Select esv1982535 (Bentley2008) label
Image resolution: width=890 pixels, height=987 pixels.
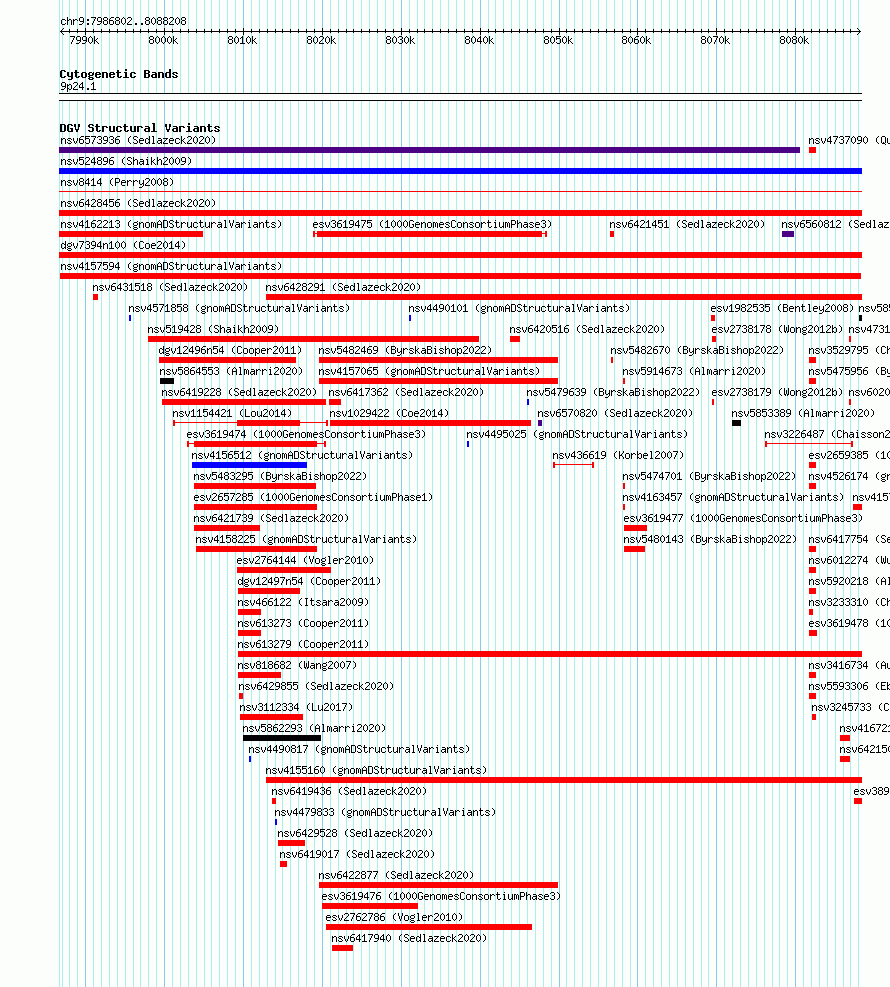coord(782,308)
